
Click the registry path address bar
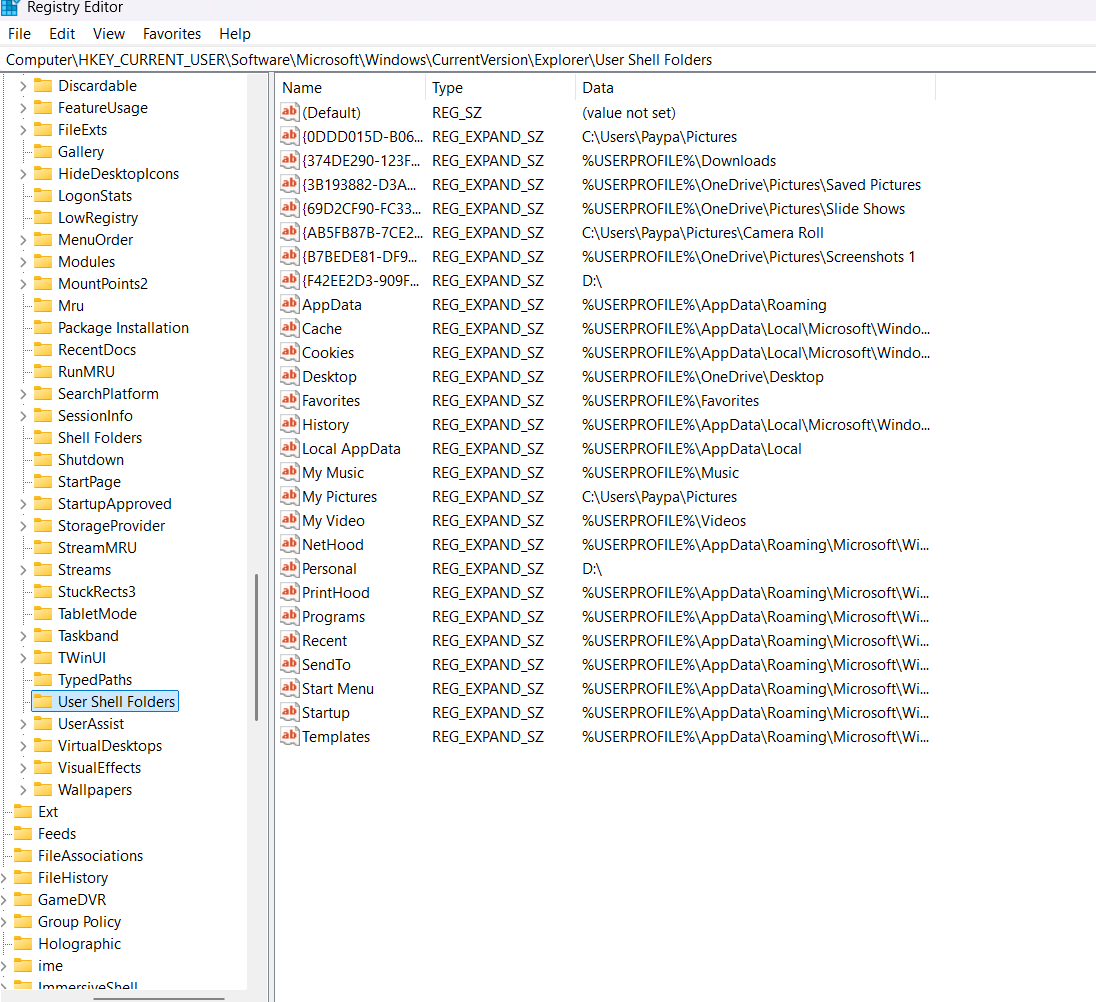[548, 60]
